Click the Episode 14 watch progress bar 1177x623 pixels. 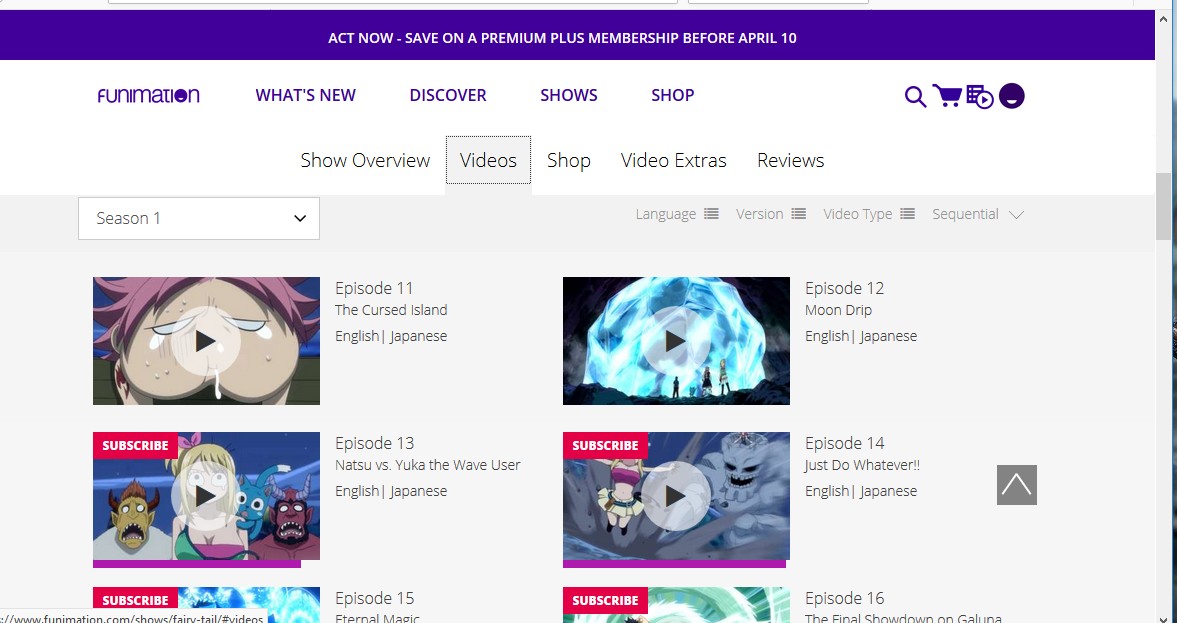674,564
